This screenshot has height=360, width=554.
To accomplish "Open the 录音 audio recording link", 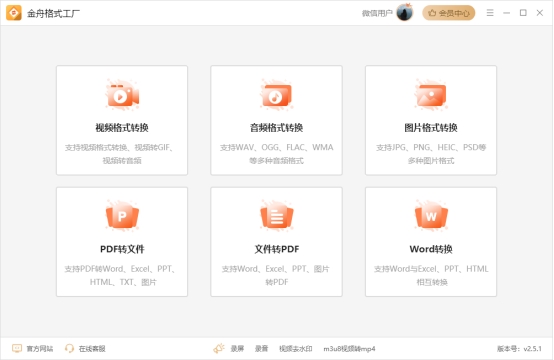I will [x=261, y=349].
